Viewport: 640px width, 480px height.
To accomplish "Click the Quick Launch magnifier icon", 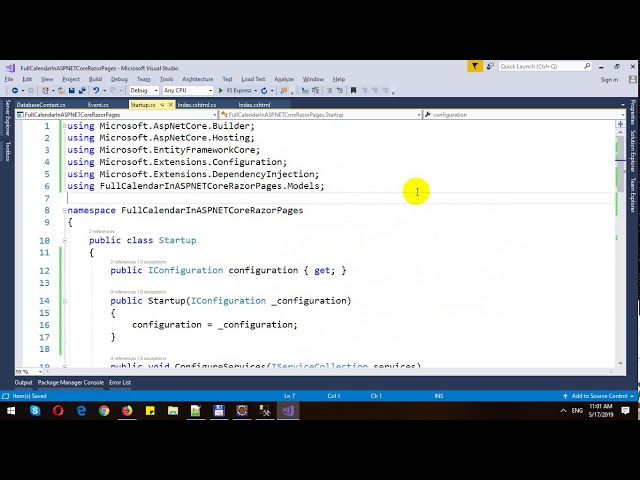I will point(587,66).
